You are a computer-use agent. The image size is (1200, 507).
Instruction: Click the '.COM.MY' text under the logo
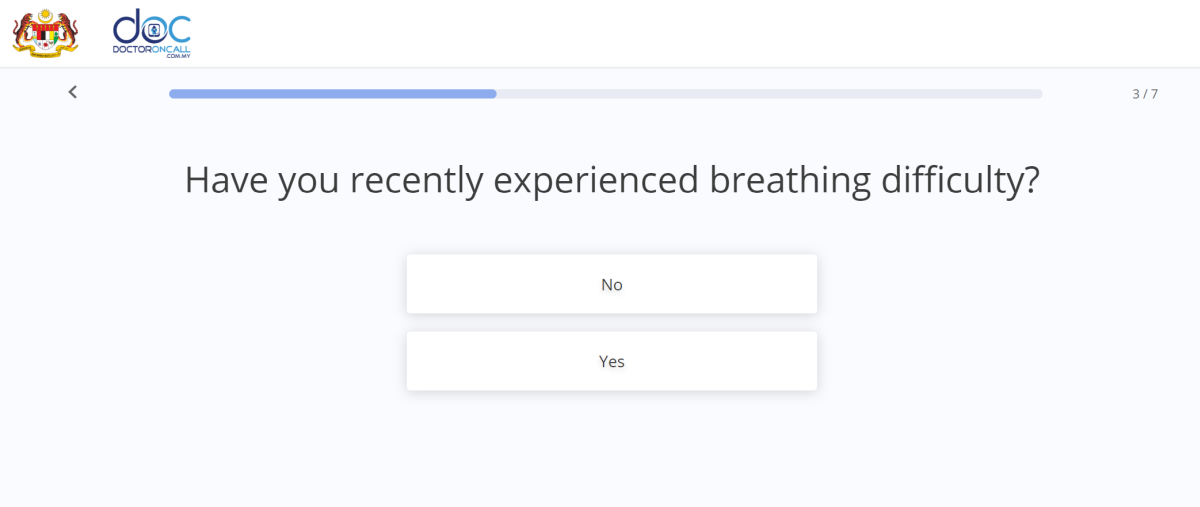178,56
